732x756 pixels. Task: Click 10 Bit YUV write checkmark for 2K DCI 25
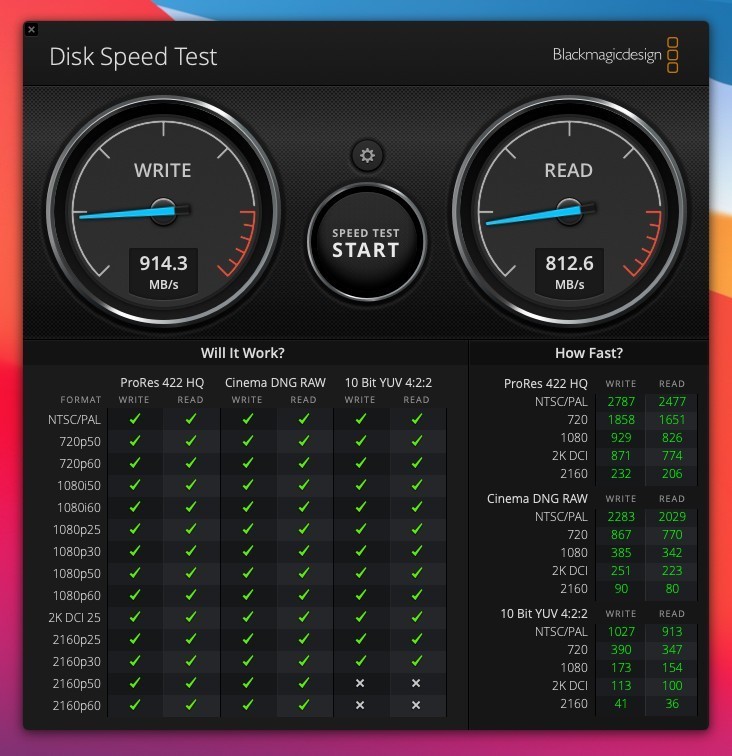tap(360, 617)
